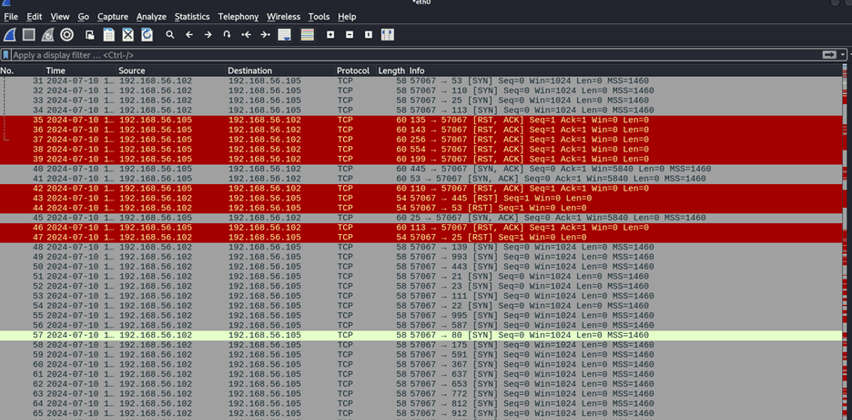Sort by the Destination column header

280,71
